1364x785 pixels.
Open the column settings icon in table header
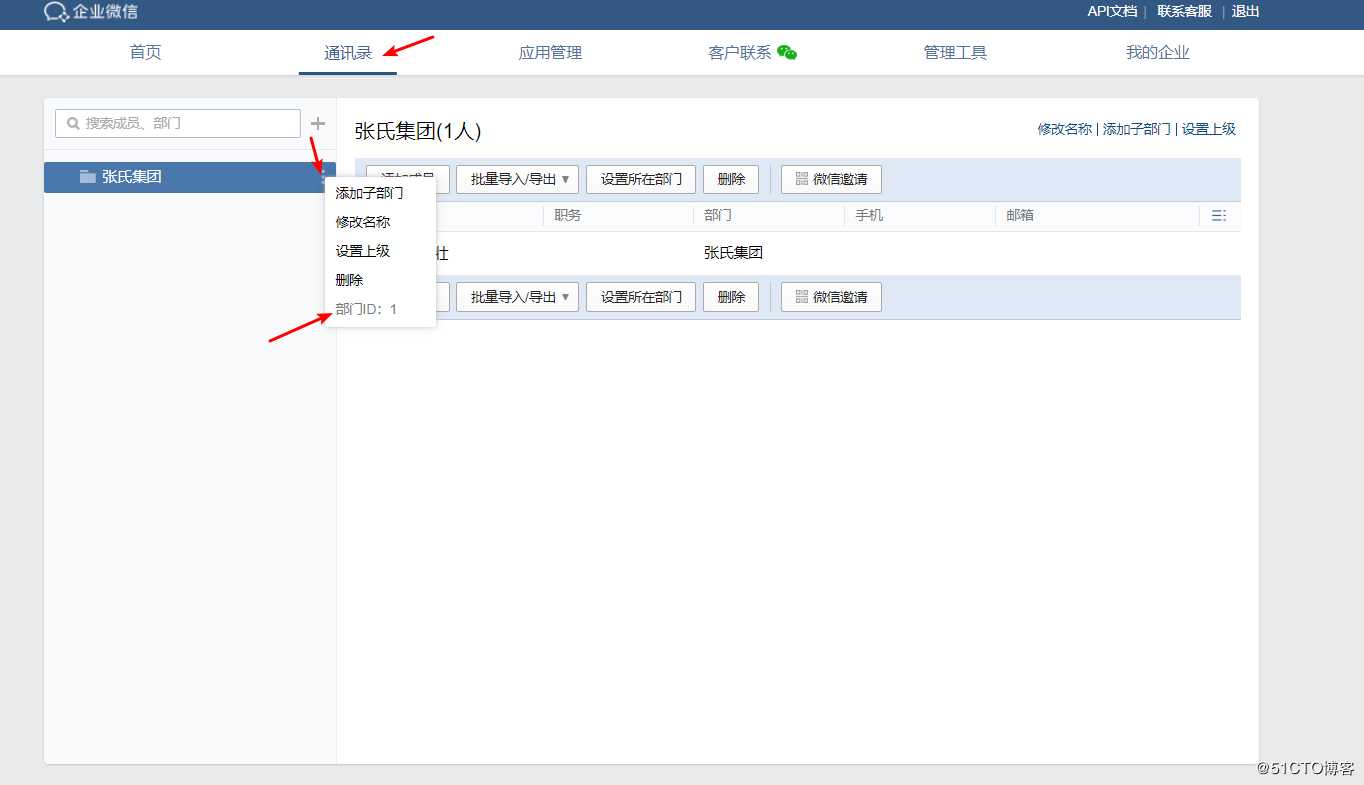pos(1218,215)
